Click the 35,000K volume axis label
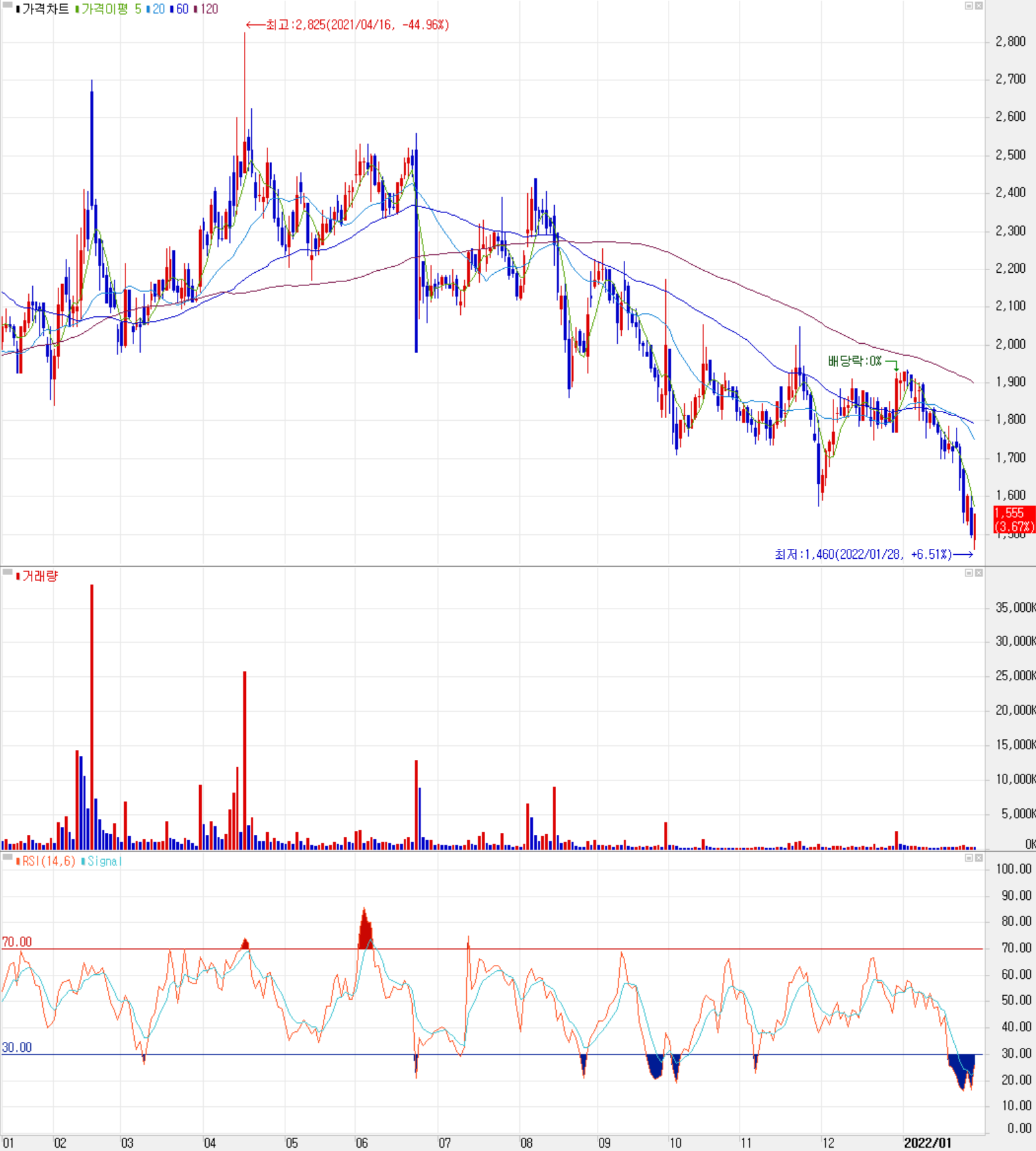This screenshot has width=1036, height=1151. (x=1015, y=607)
